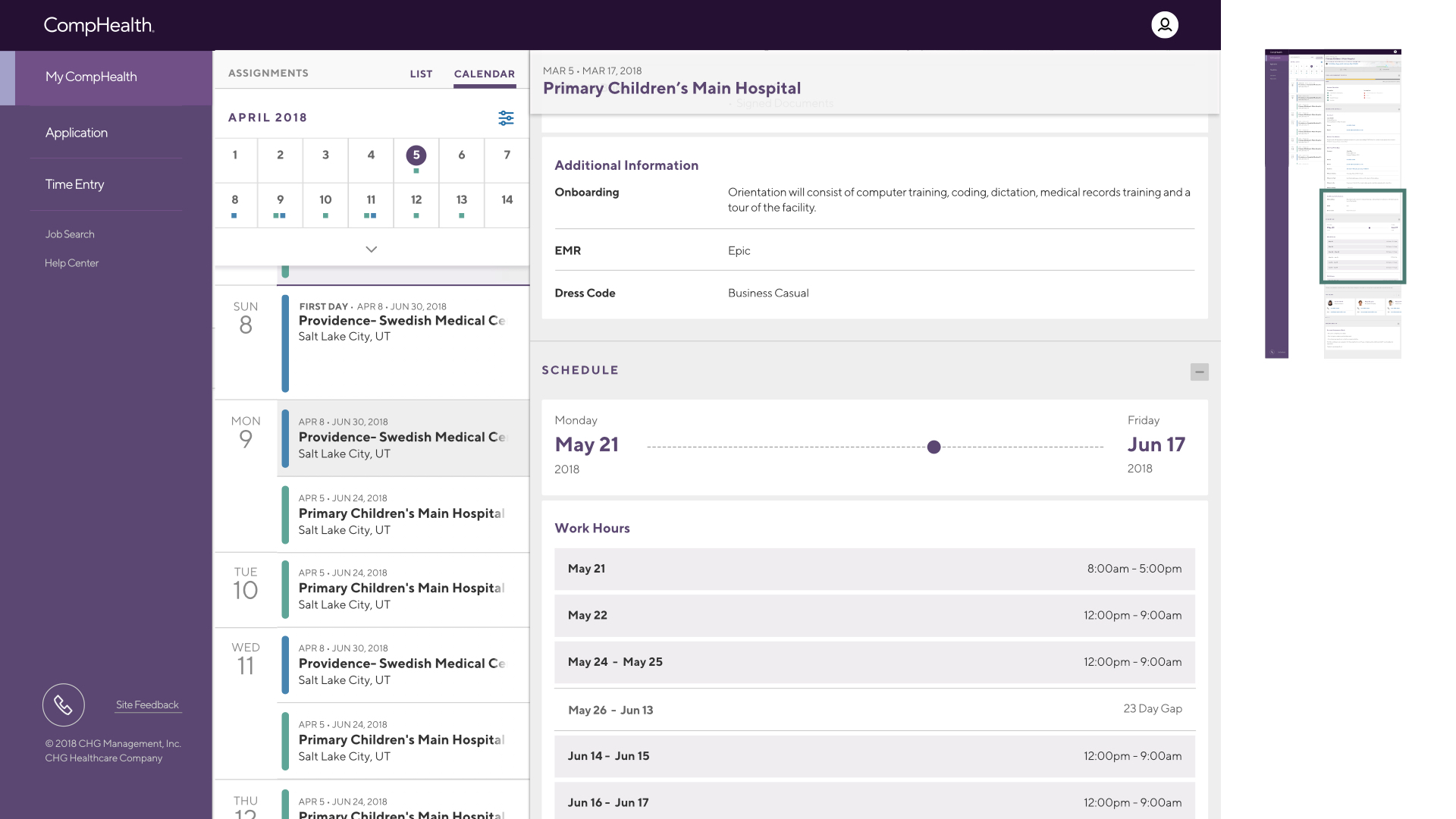Select April 6 in the calendar
The width and height of the screenshot is (1456, 819).
(462, 159)
